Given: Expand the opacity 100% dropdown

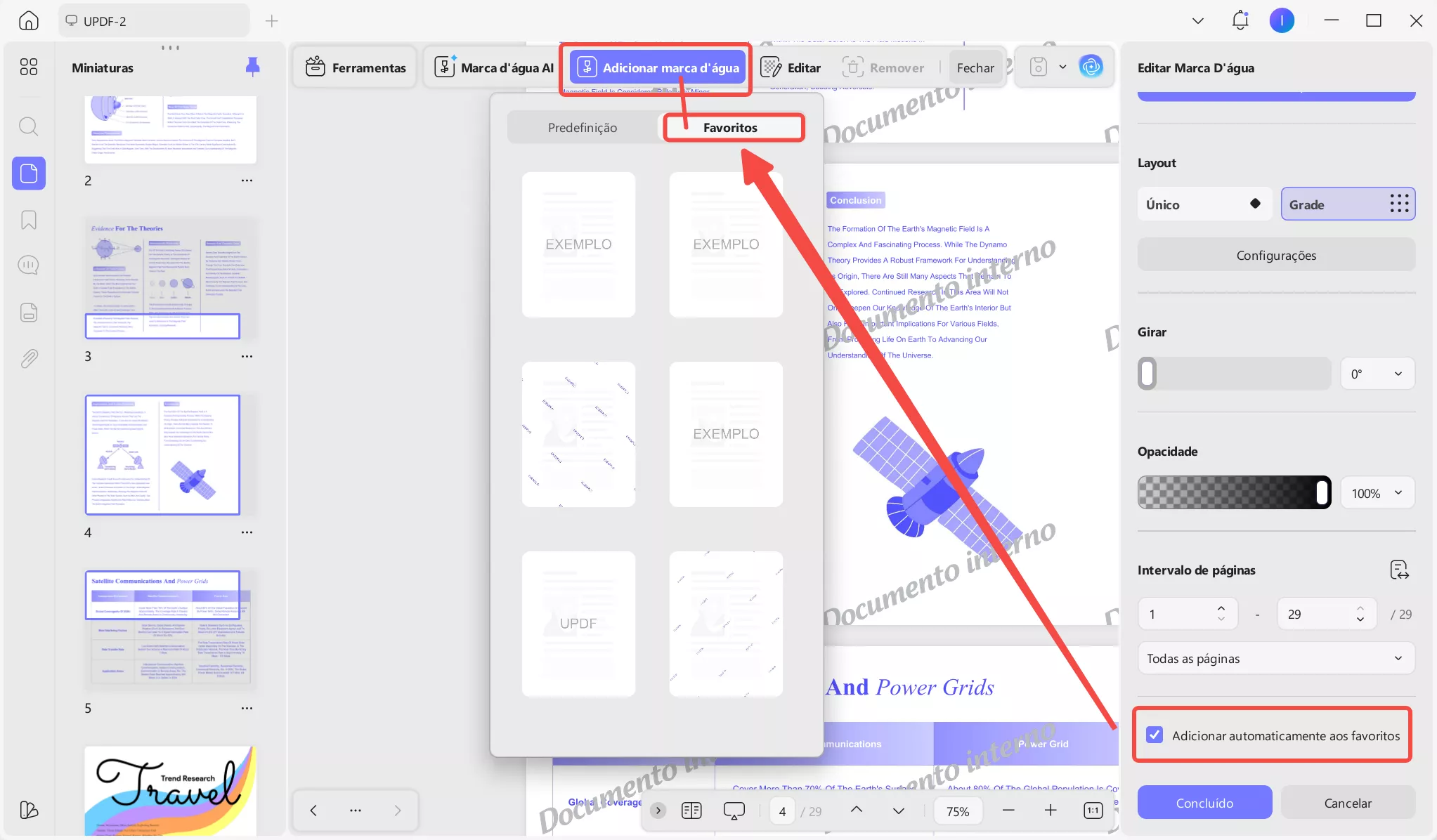Looking at the screenshot, I should coord(1377,493).
